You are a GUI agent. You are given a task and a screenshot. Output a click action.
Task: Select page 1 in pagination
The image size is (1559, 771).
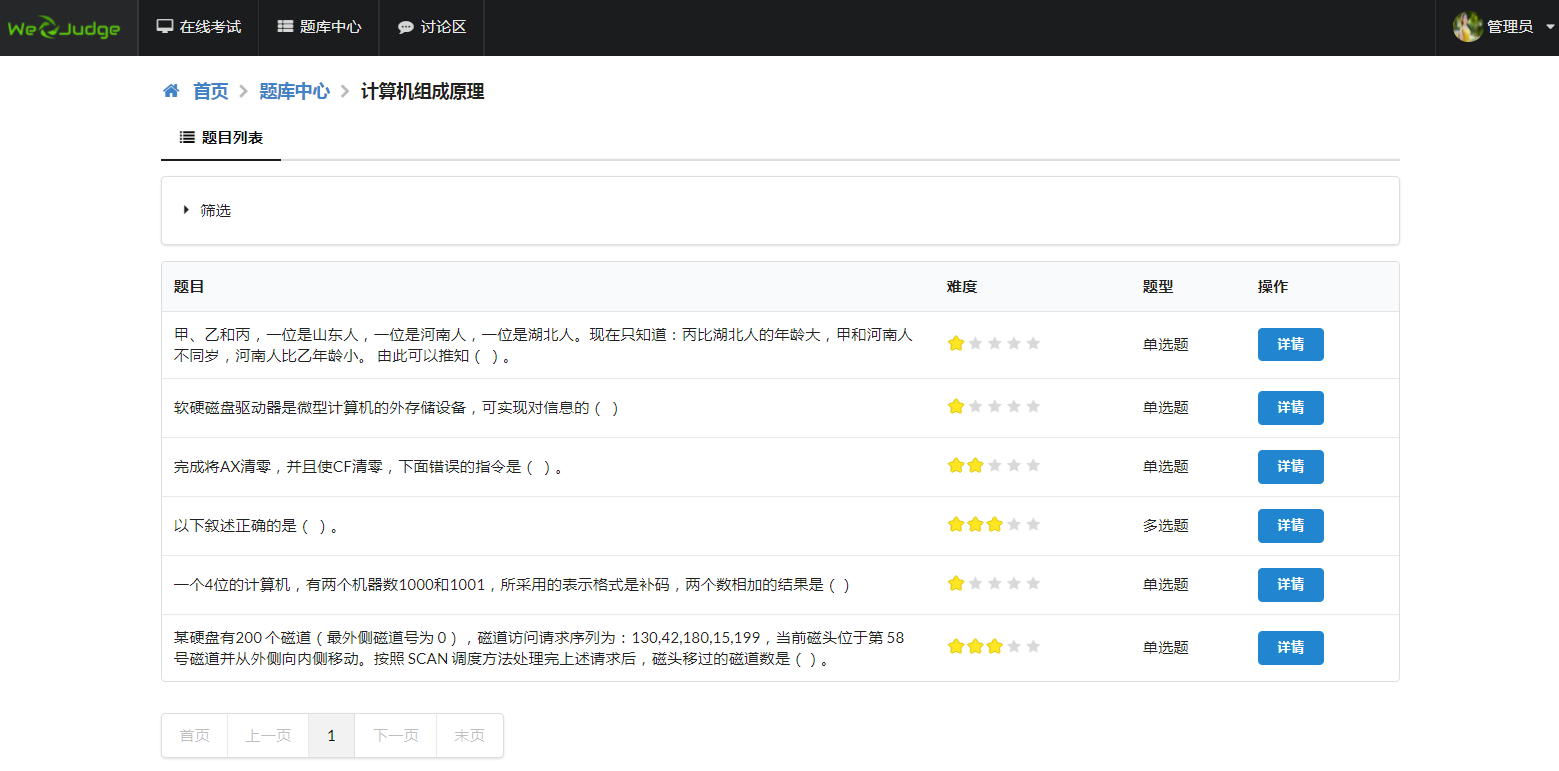(332, 736)
